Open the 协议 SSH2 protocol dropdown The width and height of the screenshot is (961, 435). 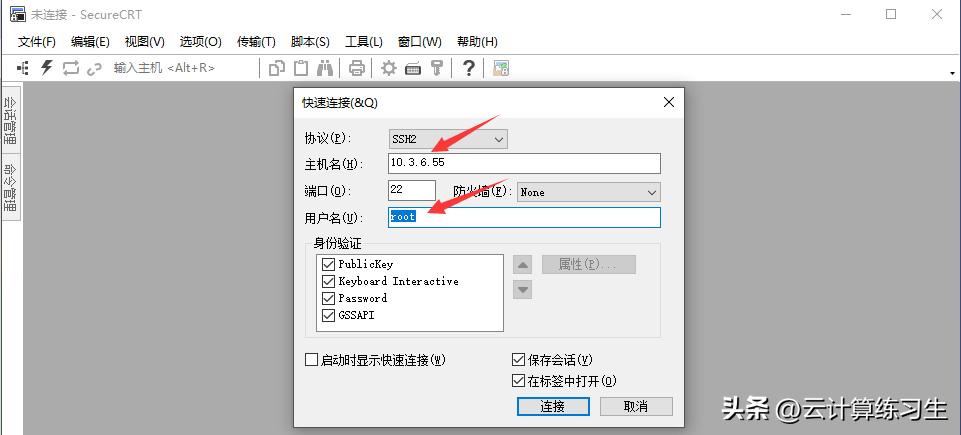coord(448,139)
